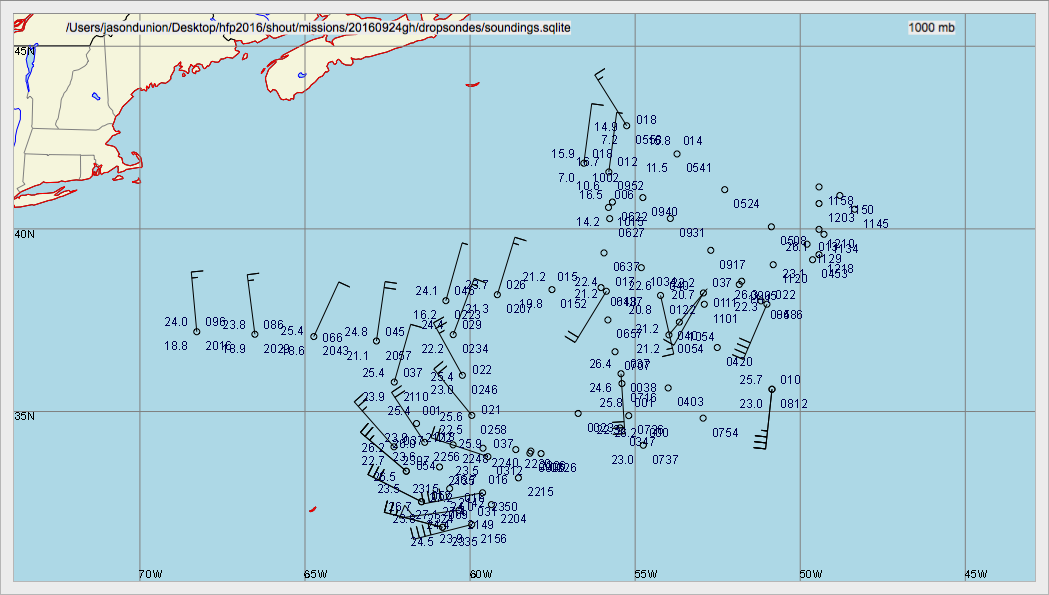Viewport: 1049px width, 595px height.
Task: Click the 021 station label
Action: (490, 410)
